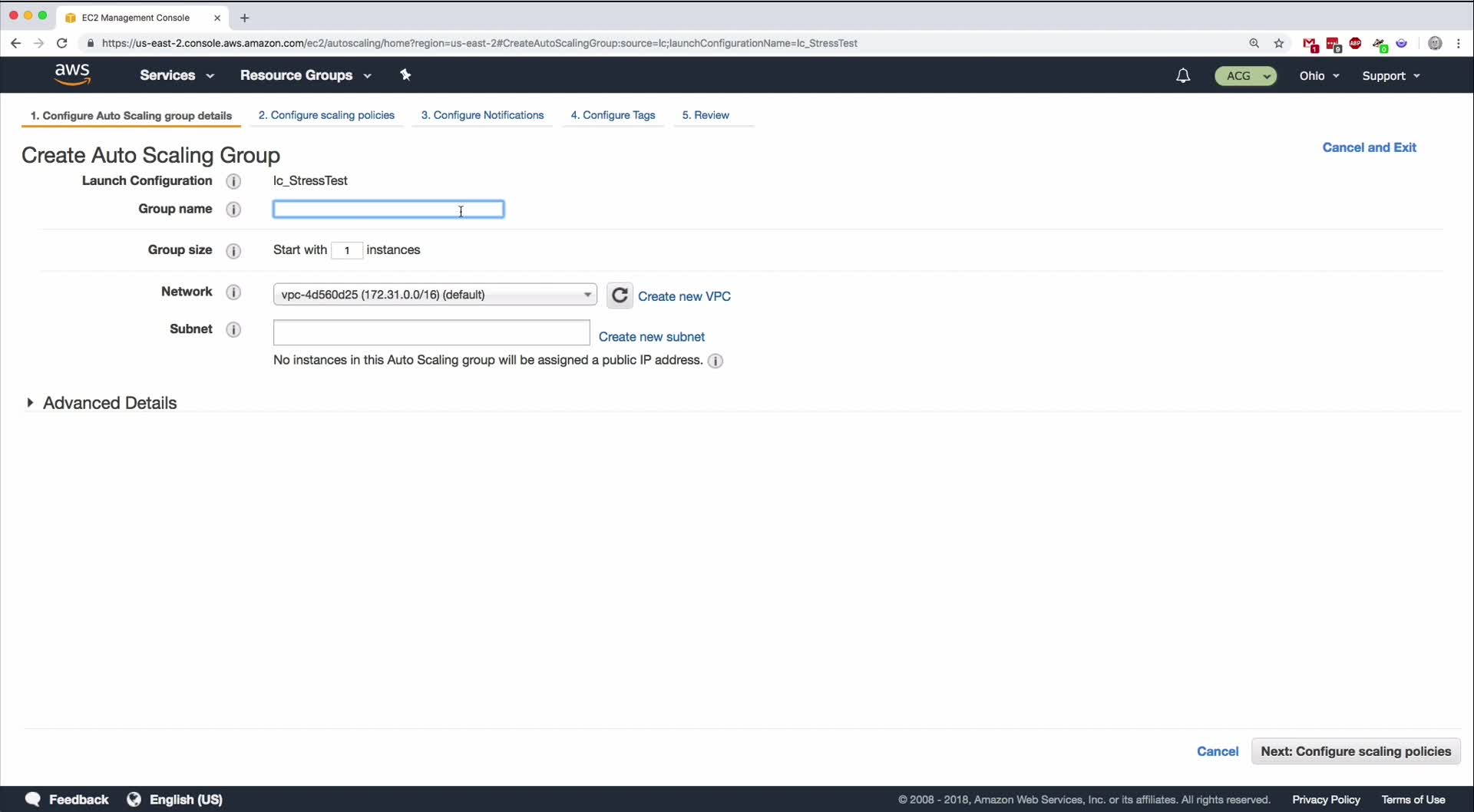Click the ABP adblock extension icon
Image resolution: width=1474 pixels, height=812 pixels.
pyautogui.click(x=1356, y=44)
